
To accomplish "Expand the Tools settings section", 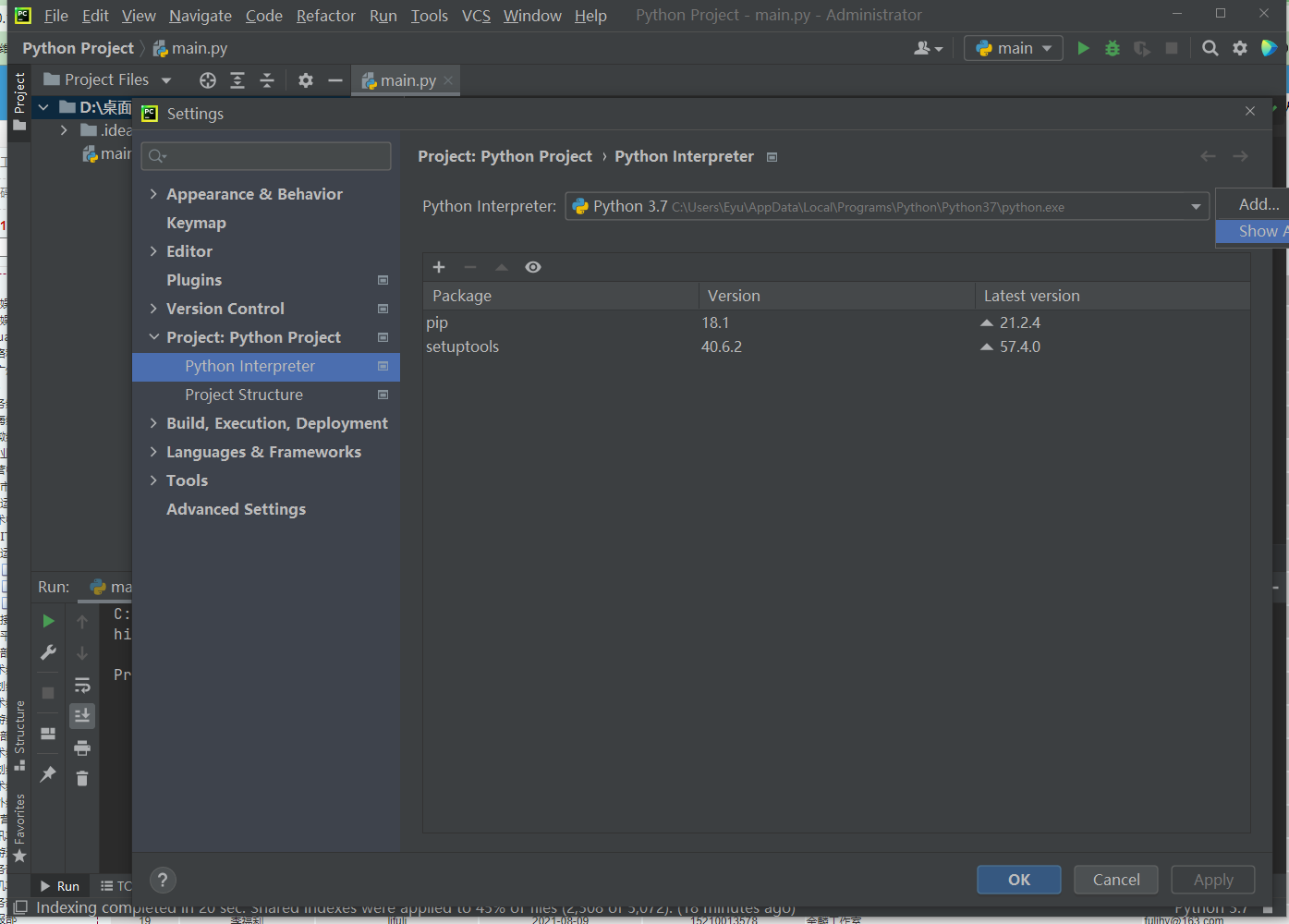I will (x=153, y=480).
